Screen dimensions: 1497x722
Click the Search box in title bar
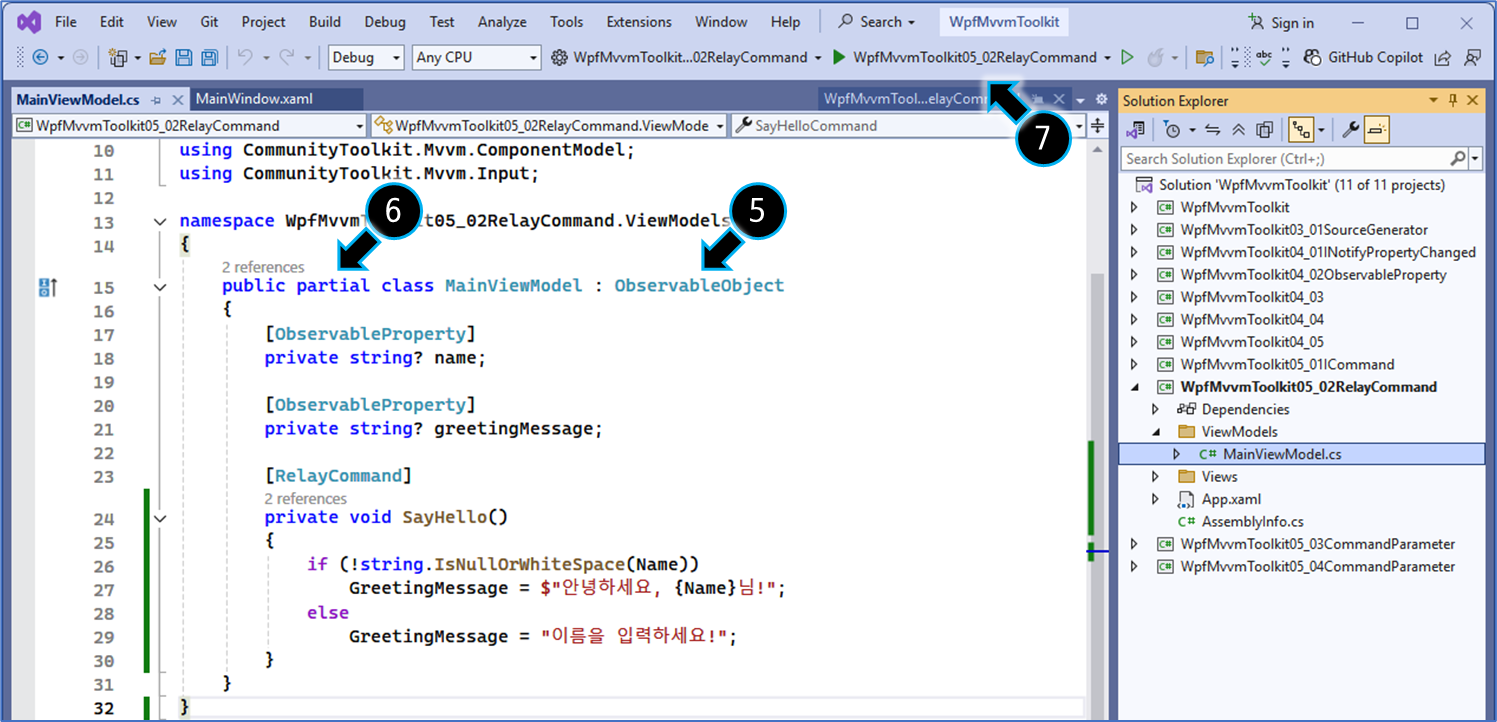pyautogui.click(x=876, y=22)
